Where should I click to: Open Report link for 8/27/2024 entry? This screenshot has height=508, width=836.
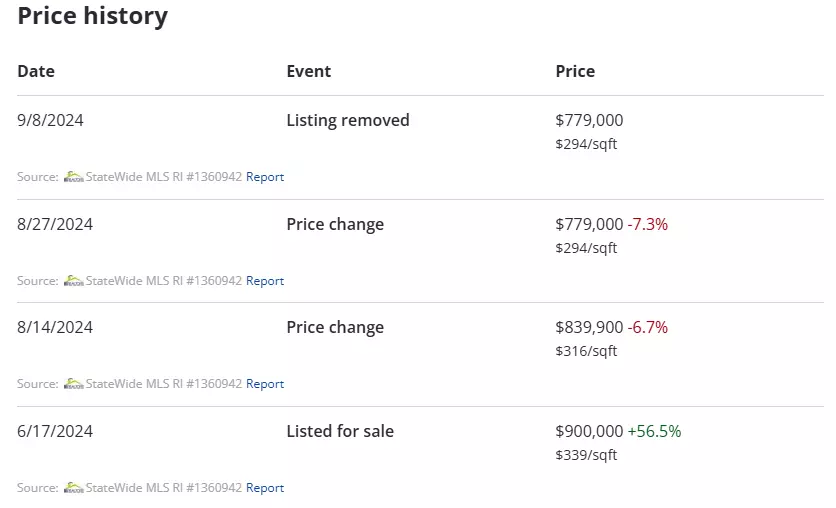click(x=265, y=281)
